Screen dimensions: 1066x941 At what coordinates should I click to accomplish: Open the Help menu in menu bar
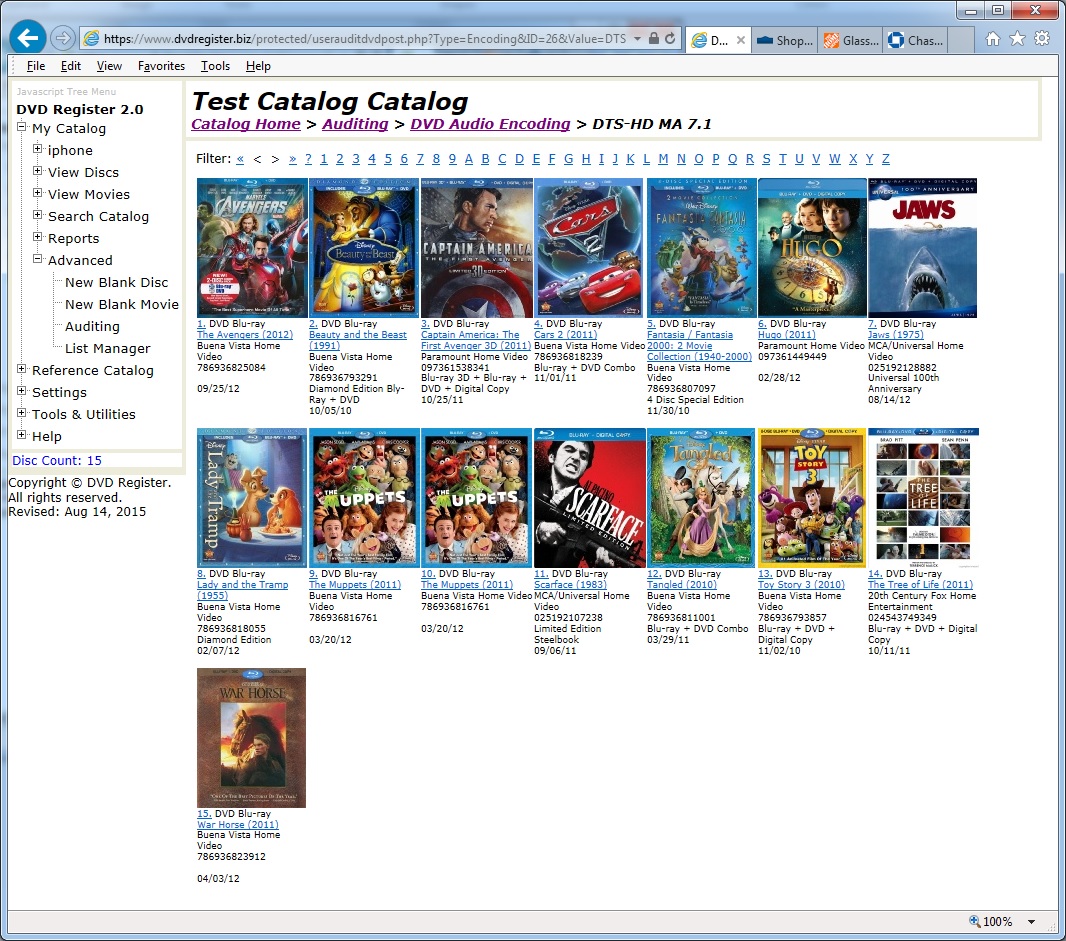point(258,66)
